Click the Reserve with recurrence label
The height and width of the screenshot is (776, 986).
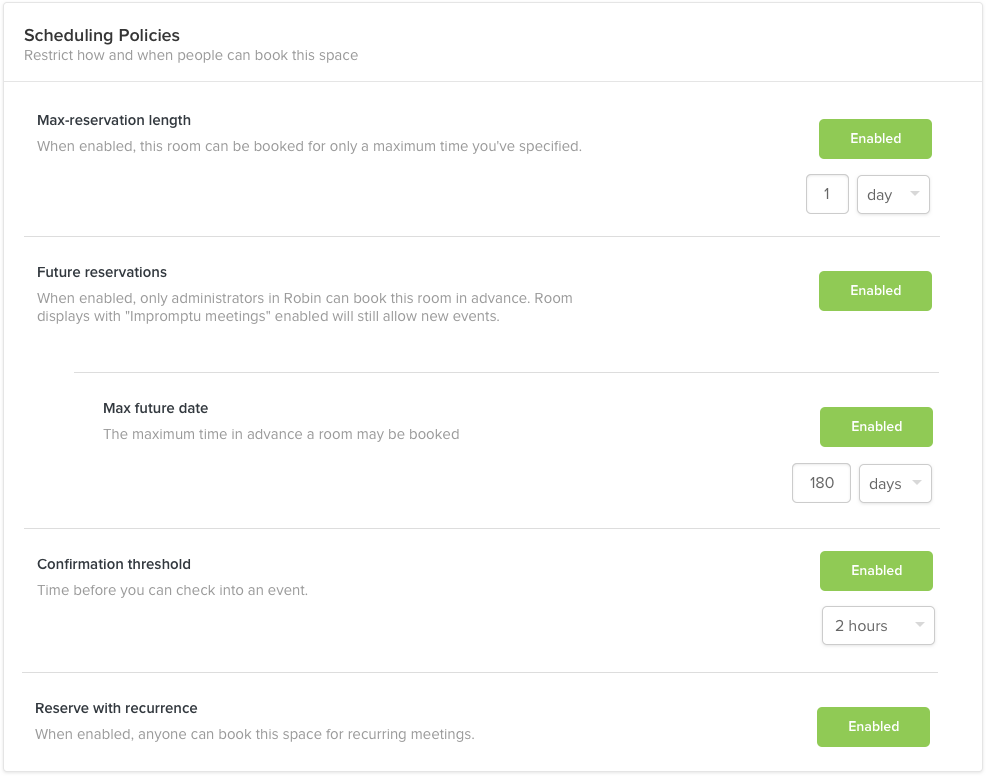click(x=116, y=708)
